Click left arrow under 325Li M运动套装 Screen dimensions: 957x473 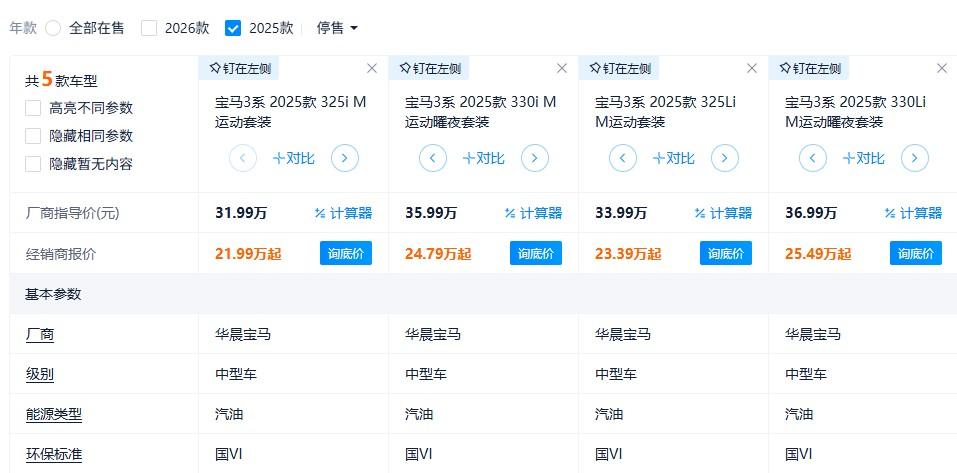click(623, 159)
